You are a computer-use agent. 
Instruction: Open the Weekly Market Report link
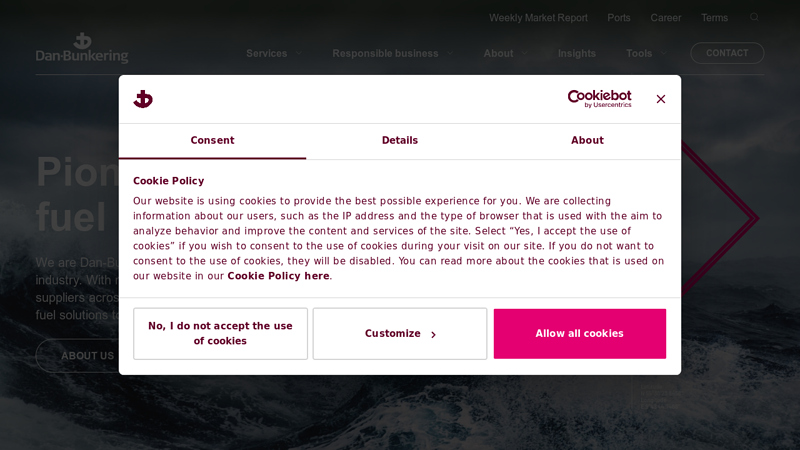tap(538, 18)
